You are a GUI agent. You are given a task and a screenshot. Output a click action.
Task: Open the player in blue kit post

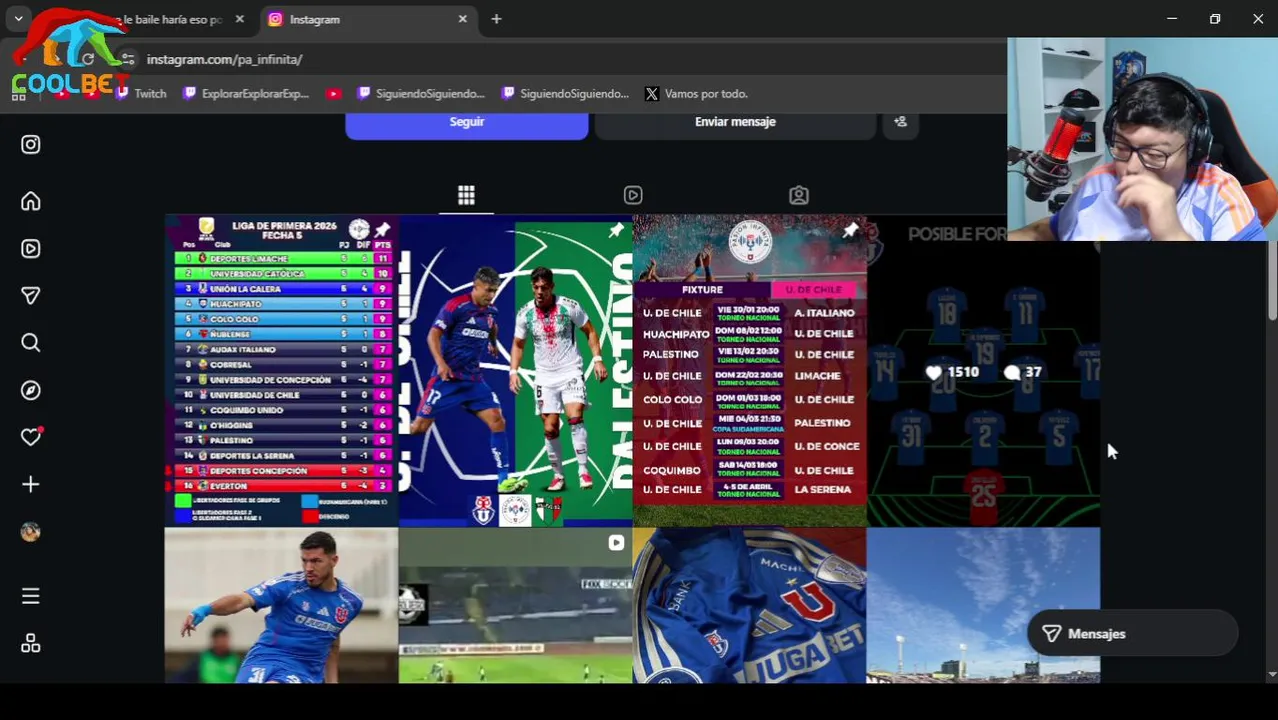[x=281, y=606]
